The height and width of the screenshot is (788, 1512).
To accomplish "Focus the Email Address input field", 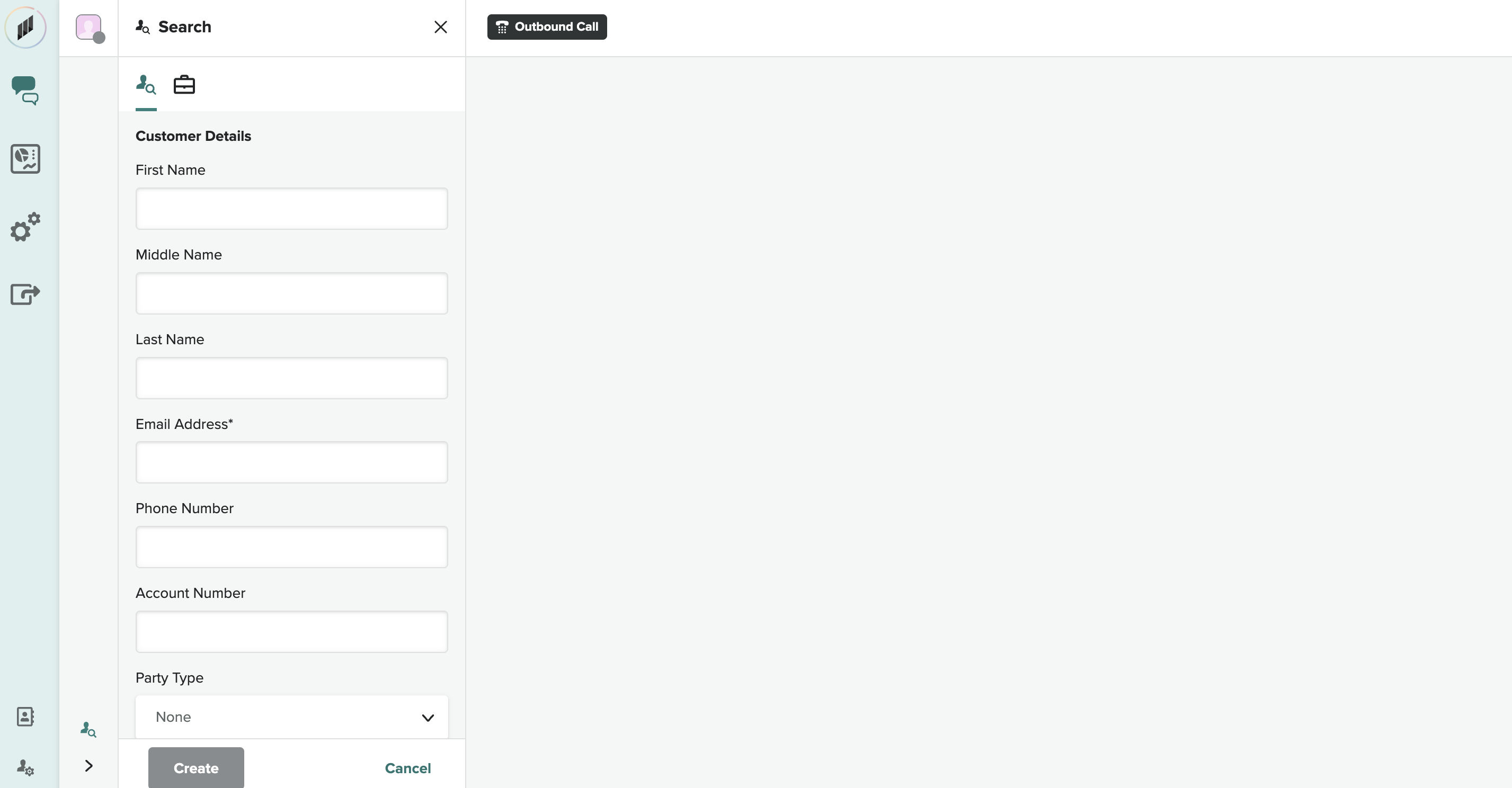I will coord(291,462).
